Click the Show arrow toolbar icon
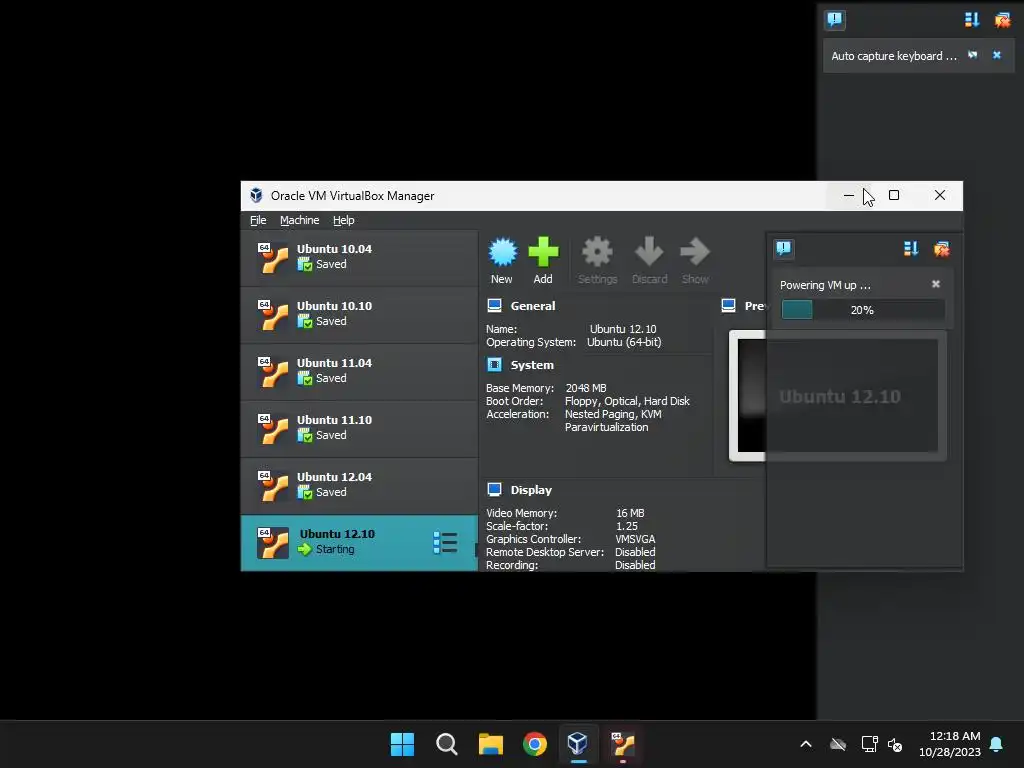Image resolution: width=1024 pixels, height=768 pixels. pyautogui.click(x=694, y=252)
